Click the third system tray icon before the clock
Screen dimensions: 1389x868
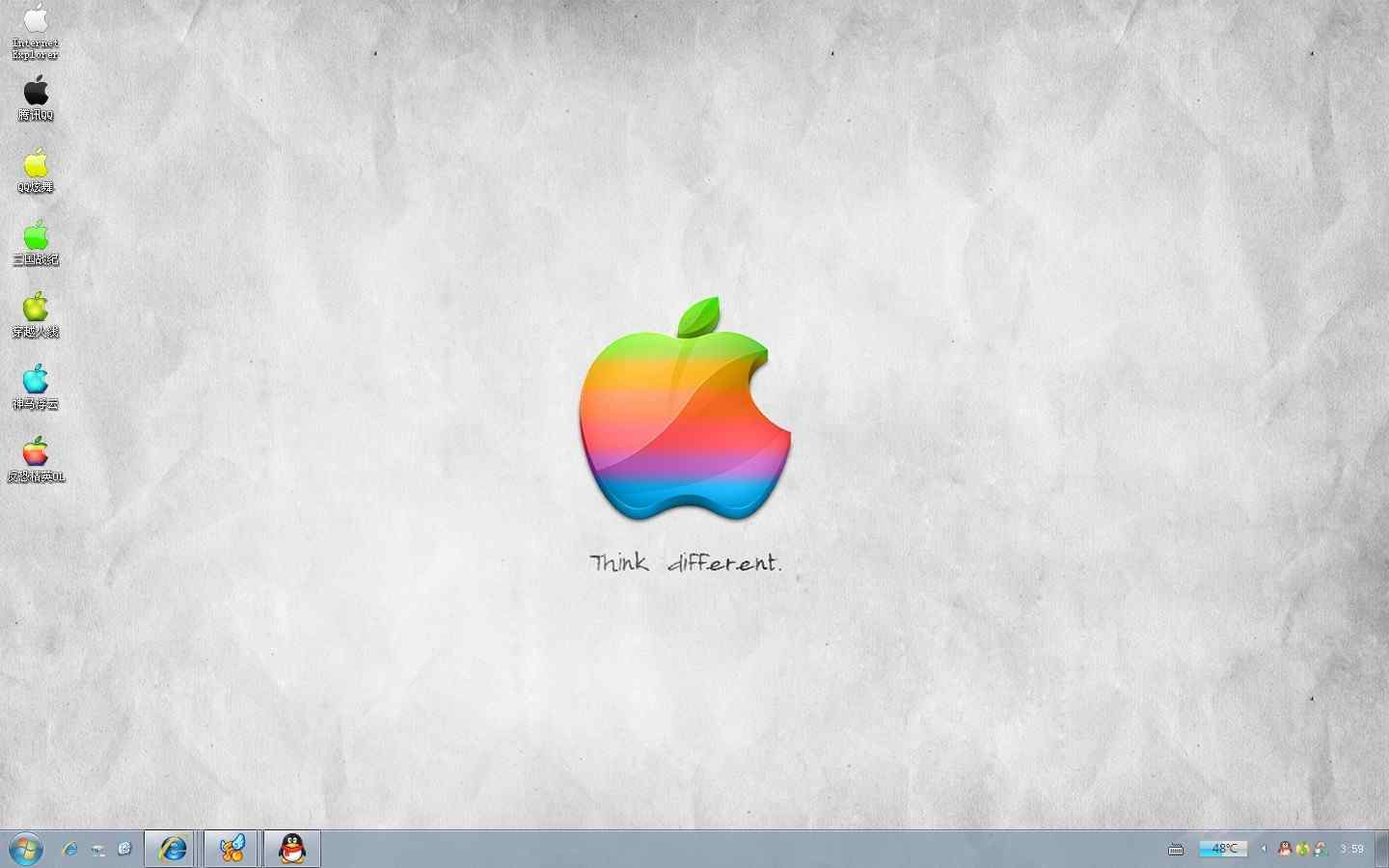click(1321, 849)
